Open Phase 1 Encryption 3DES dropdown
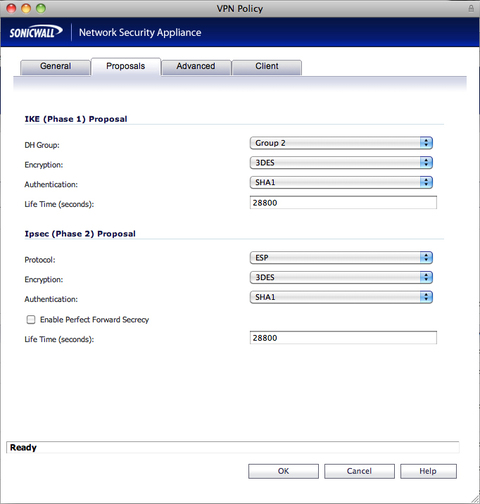 coord(341,163)
